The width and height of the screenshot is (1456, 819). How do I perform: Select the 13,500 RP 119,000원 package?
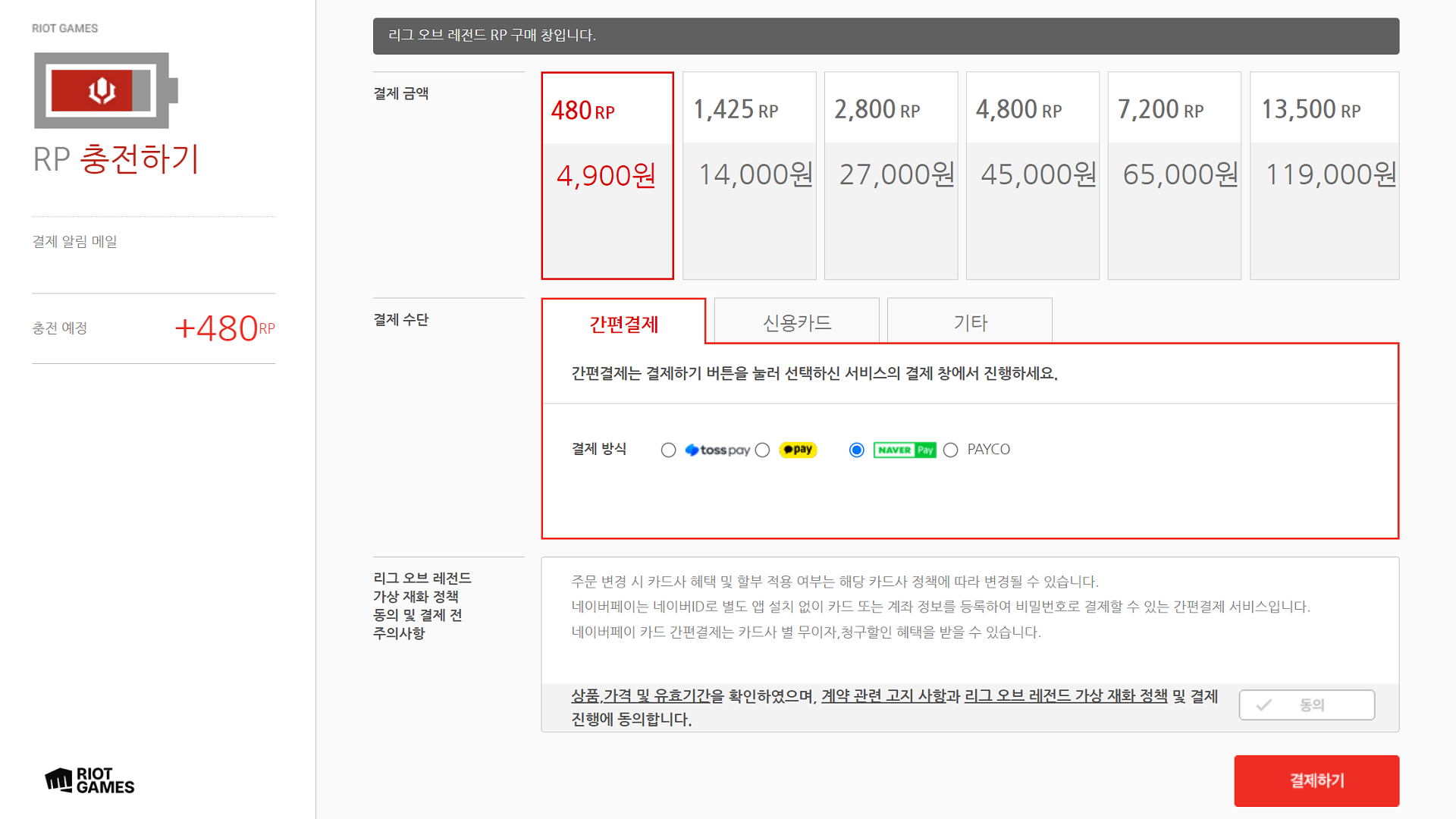tap(1324, 176)
